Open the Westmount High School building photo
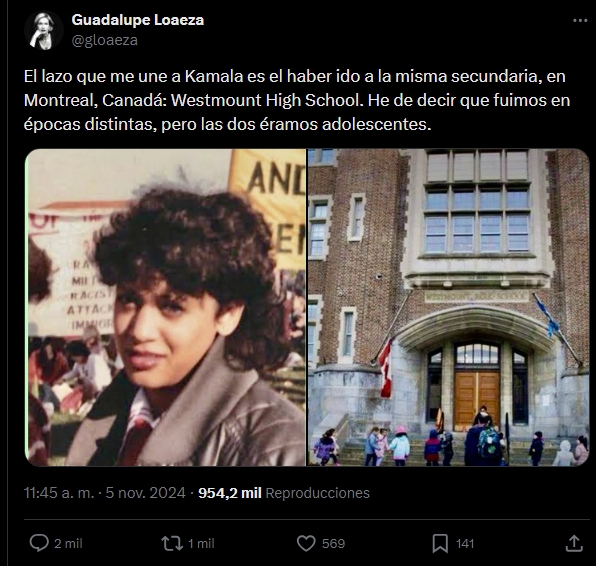Viewport: 596px width, 566px height. click(x=449, y=307)
